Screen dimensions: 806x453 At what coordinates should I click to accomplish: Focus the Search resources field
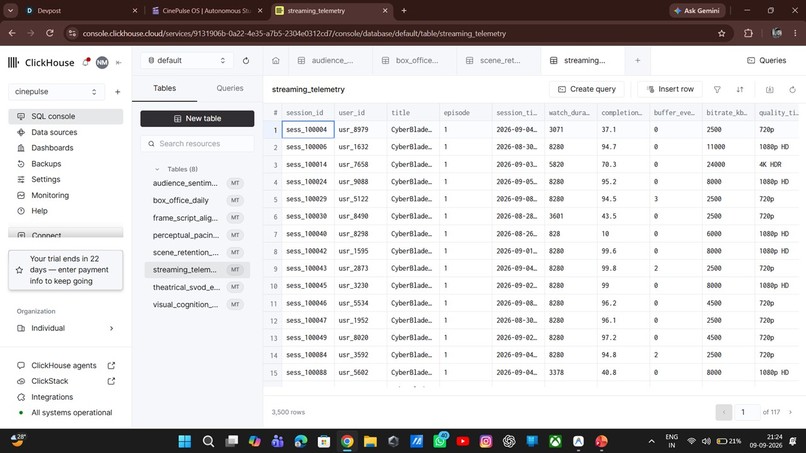pos(197,143)
